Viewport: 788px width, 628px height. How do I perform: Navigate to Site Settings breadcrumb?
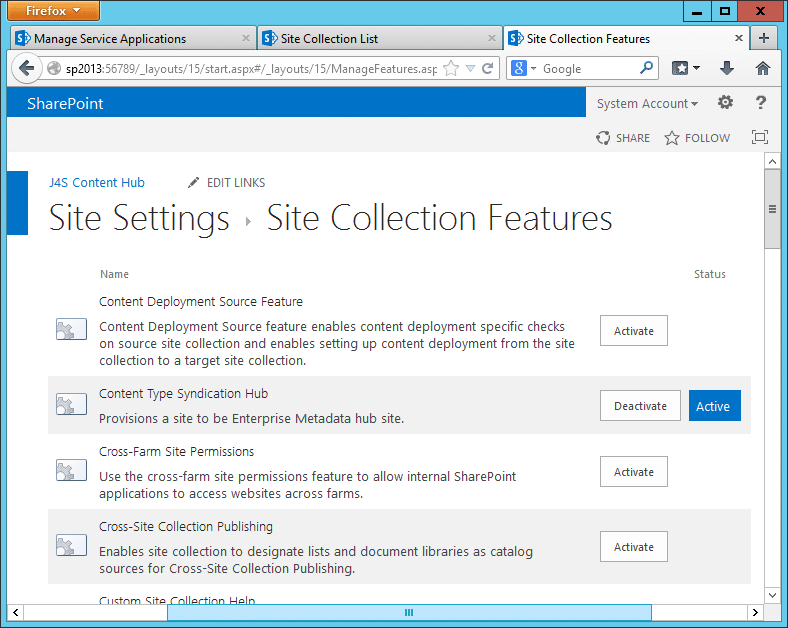(x=139, y=218)
